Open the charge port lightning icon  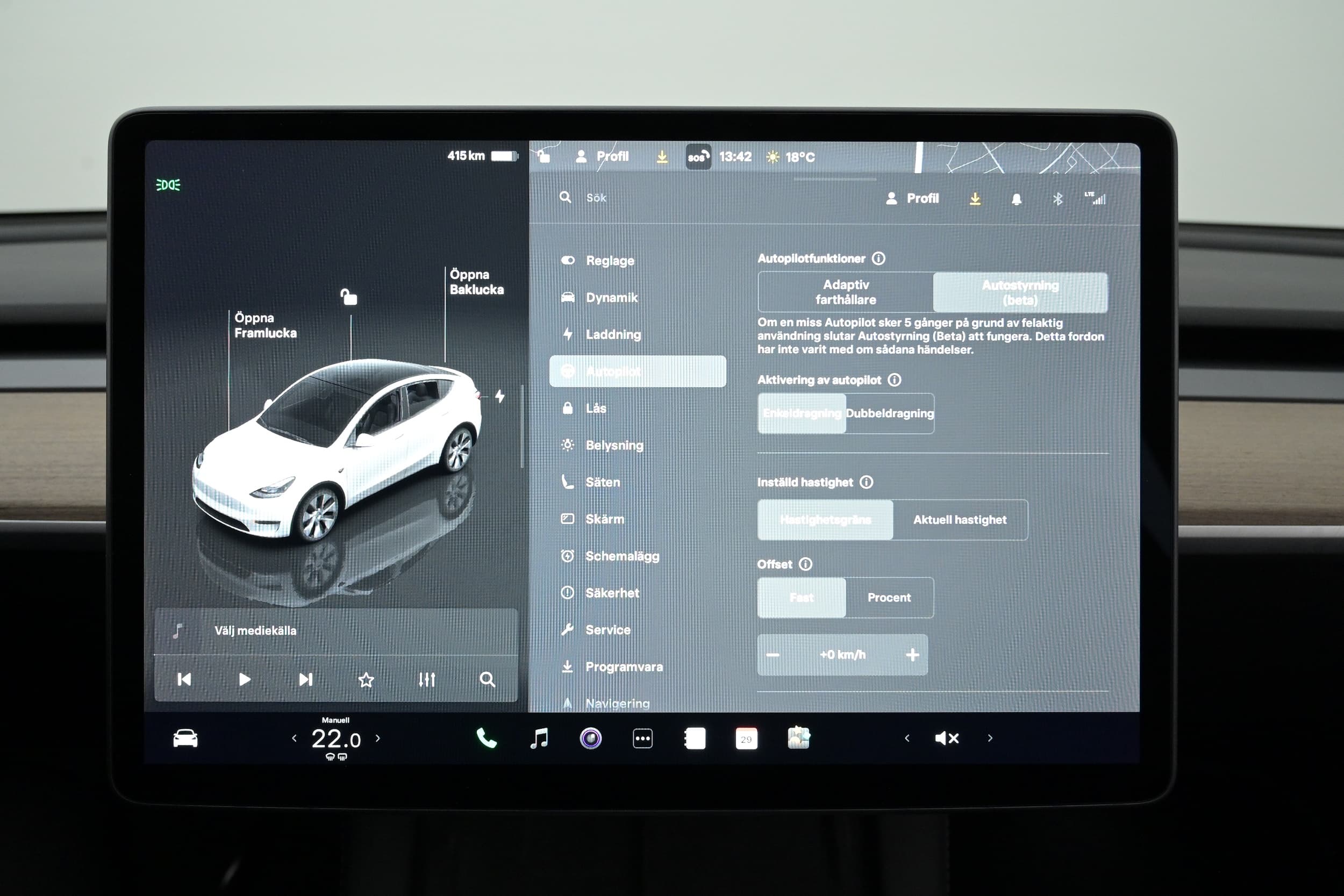(x=500, y=396)
